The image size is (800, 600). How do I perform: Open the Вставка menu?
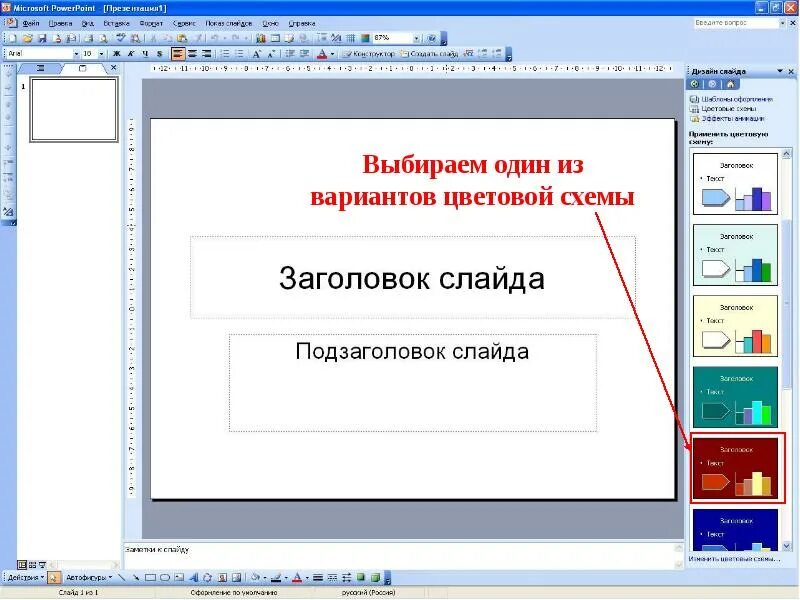[116, 23]
